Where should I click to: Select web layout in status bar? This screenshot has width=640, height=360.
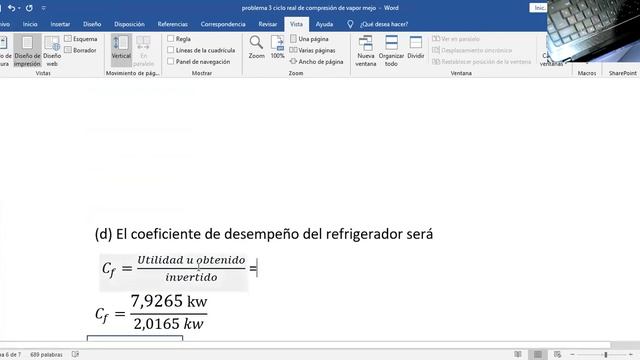[x=557, y=354]
